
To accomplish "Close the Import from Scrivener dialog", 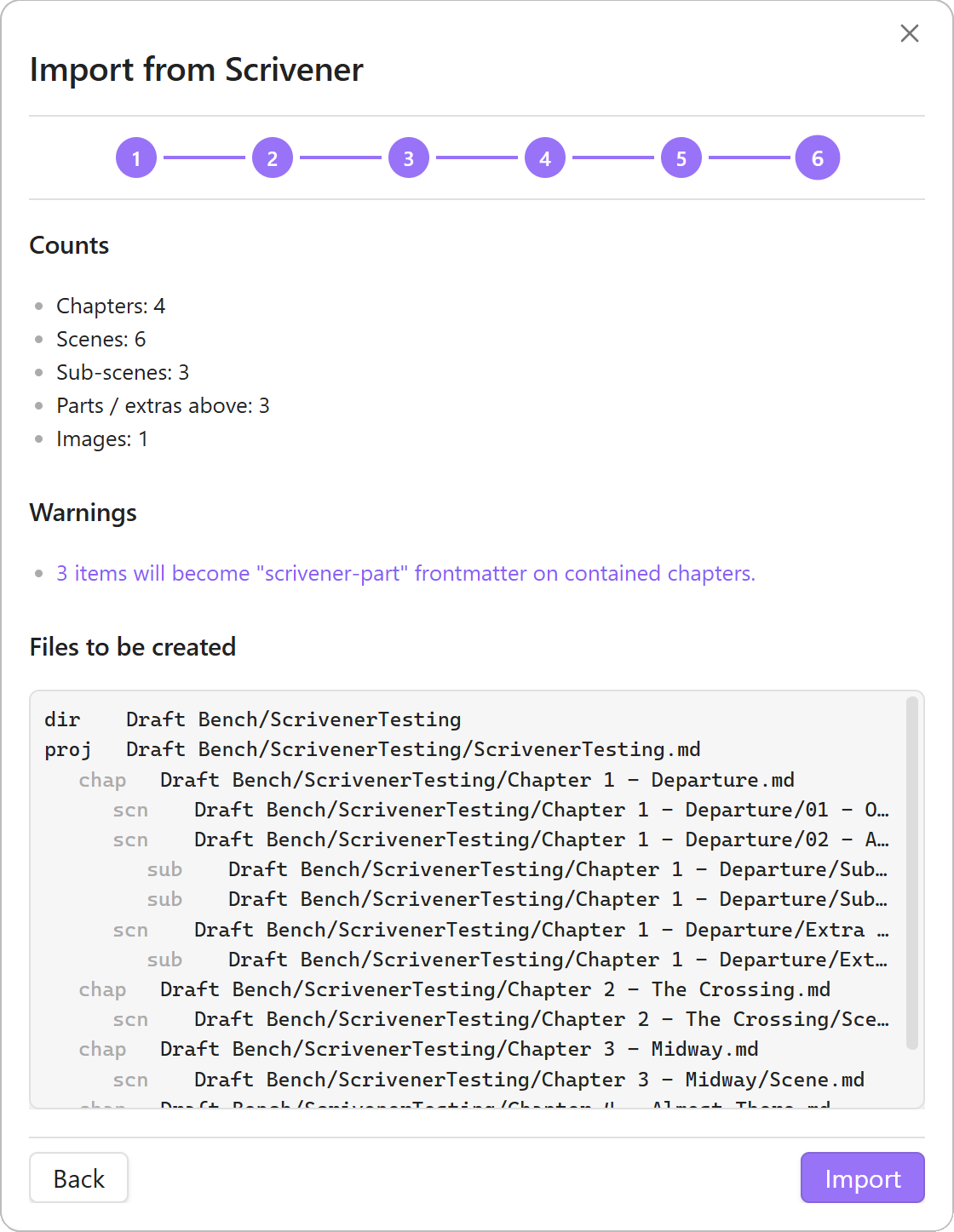I will point(910,33).
